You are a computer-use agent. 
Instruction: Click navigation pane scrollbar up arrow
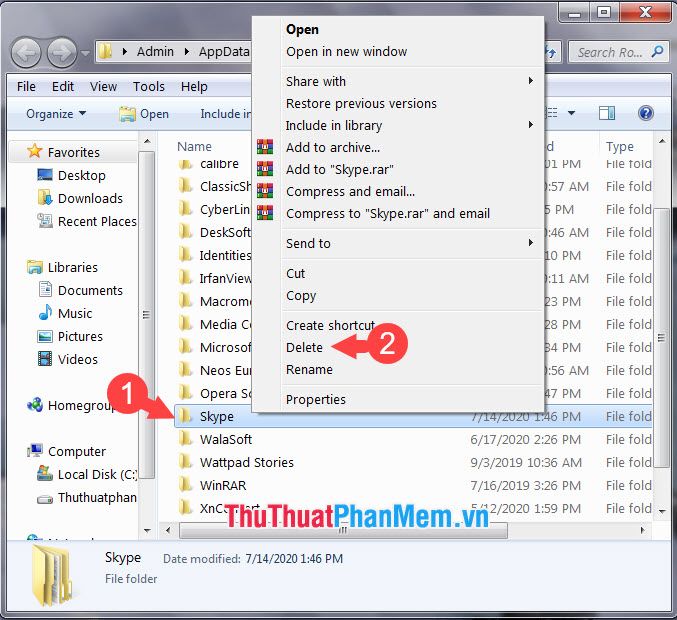(147, 141)
